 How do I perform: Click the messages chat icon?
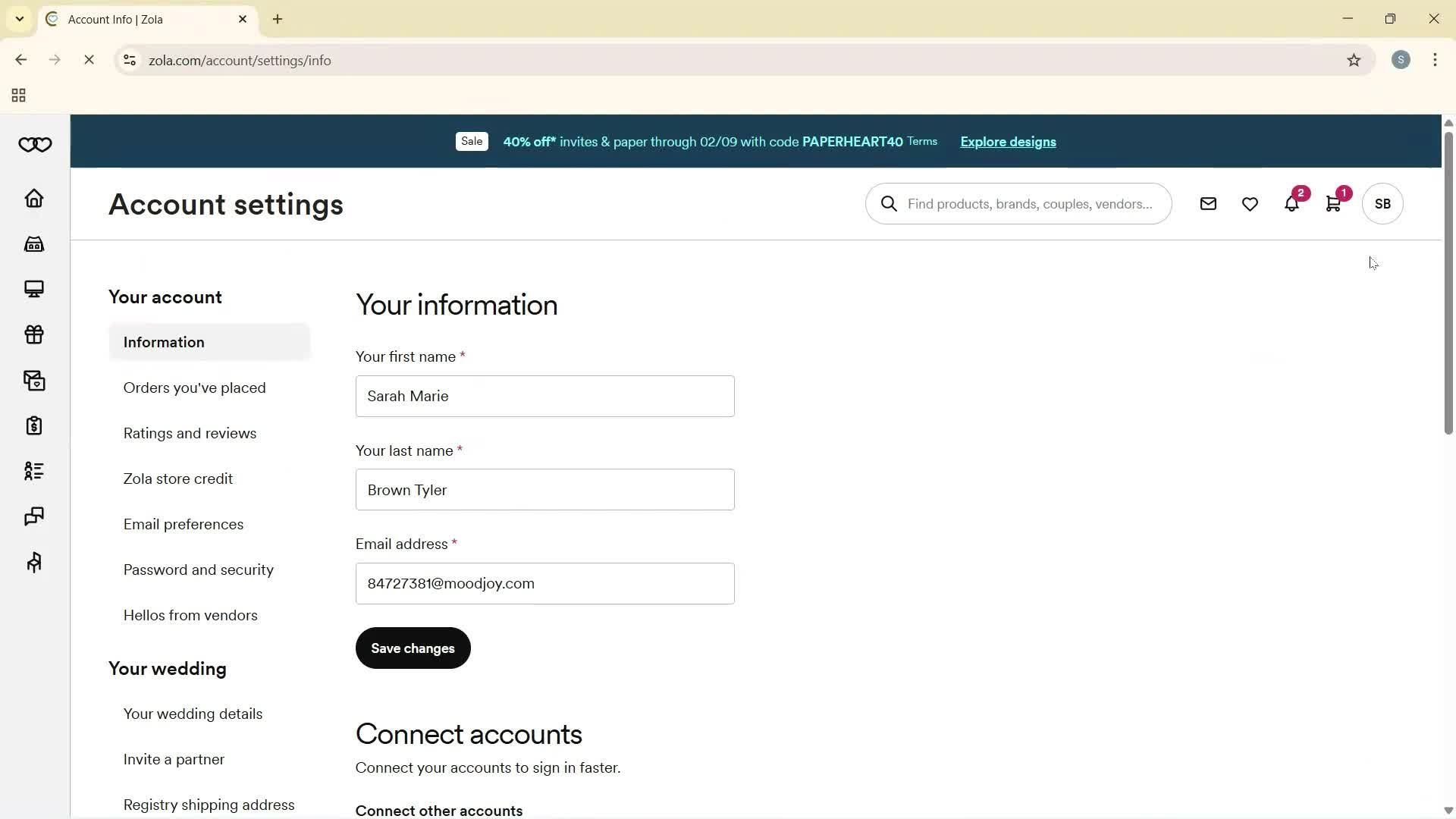(x=34, y=516)
